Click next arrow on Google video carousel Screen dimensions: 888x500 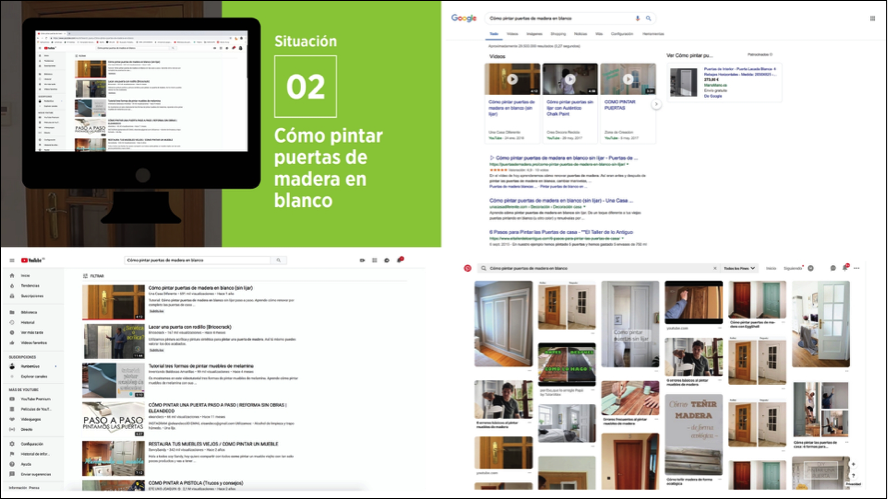click(656, 103)
